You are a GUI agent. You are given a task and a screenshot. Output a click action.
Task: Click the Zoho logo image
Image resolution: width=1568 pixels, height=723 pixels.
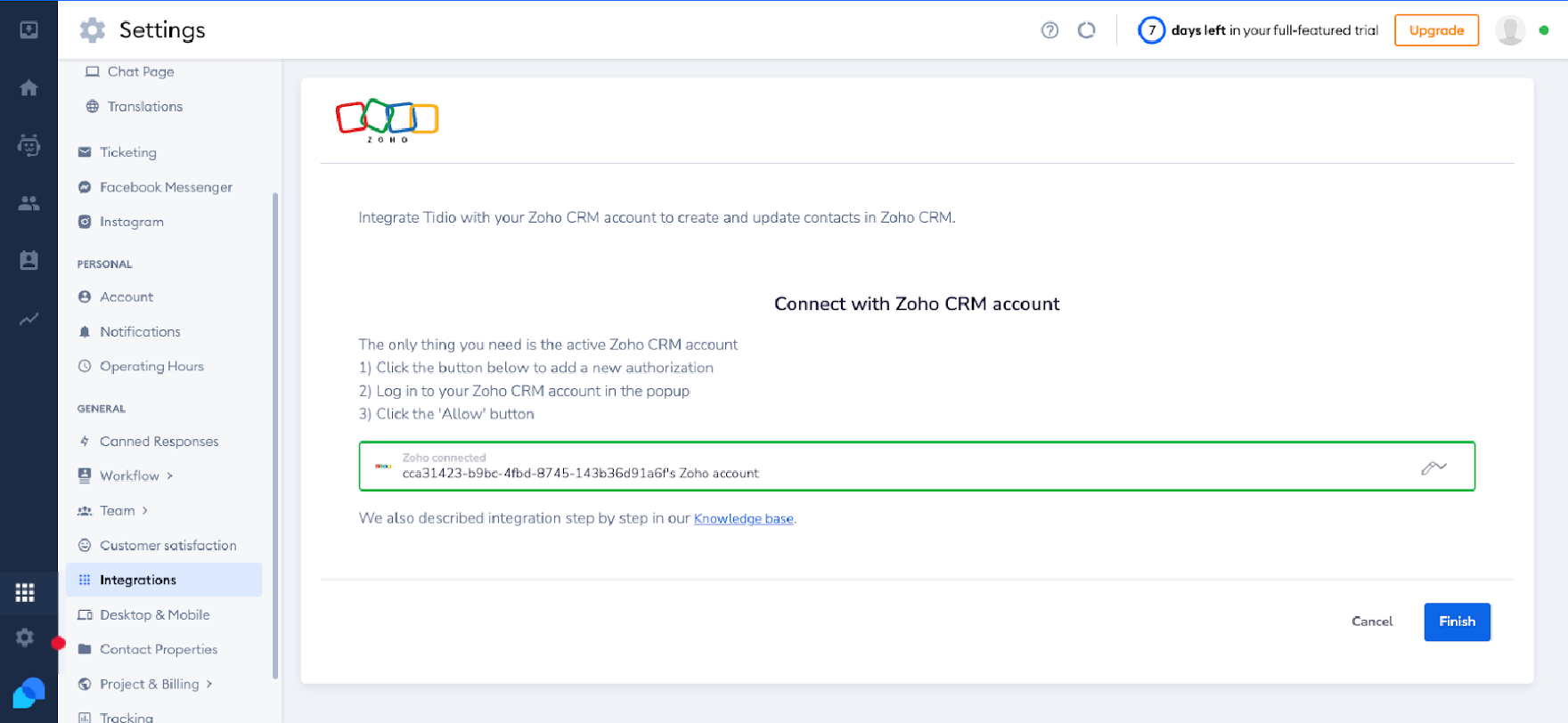coord(387,120)
